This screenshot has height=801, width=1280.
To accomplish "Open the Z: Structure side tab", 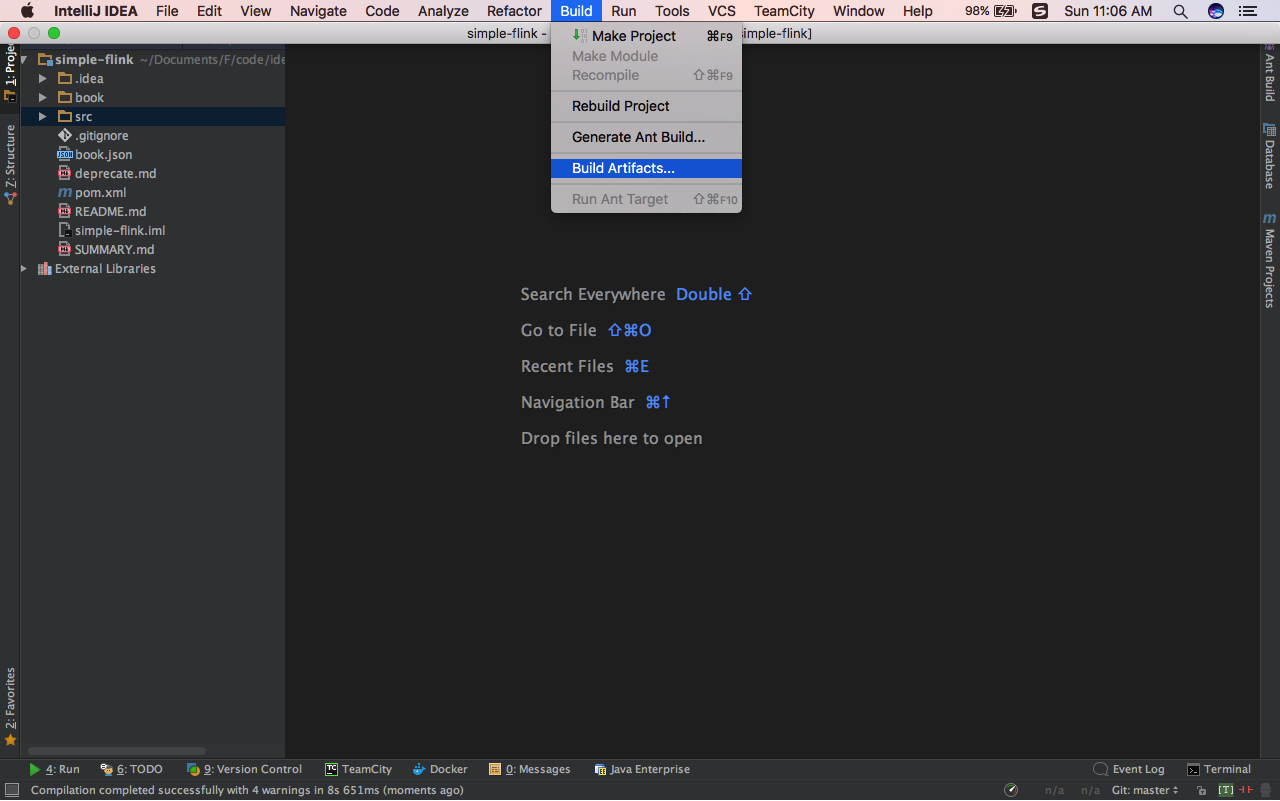I will point(10,165).
